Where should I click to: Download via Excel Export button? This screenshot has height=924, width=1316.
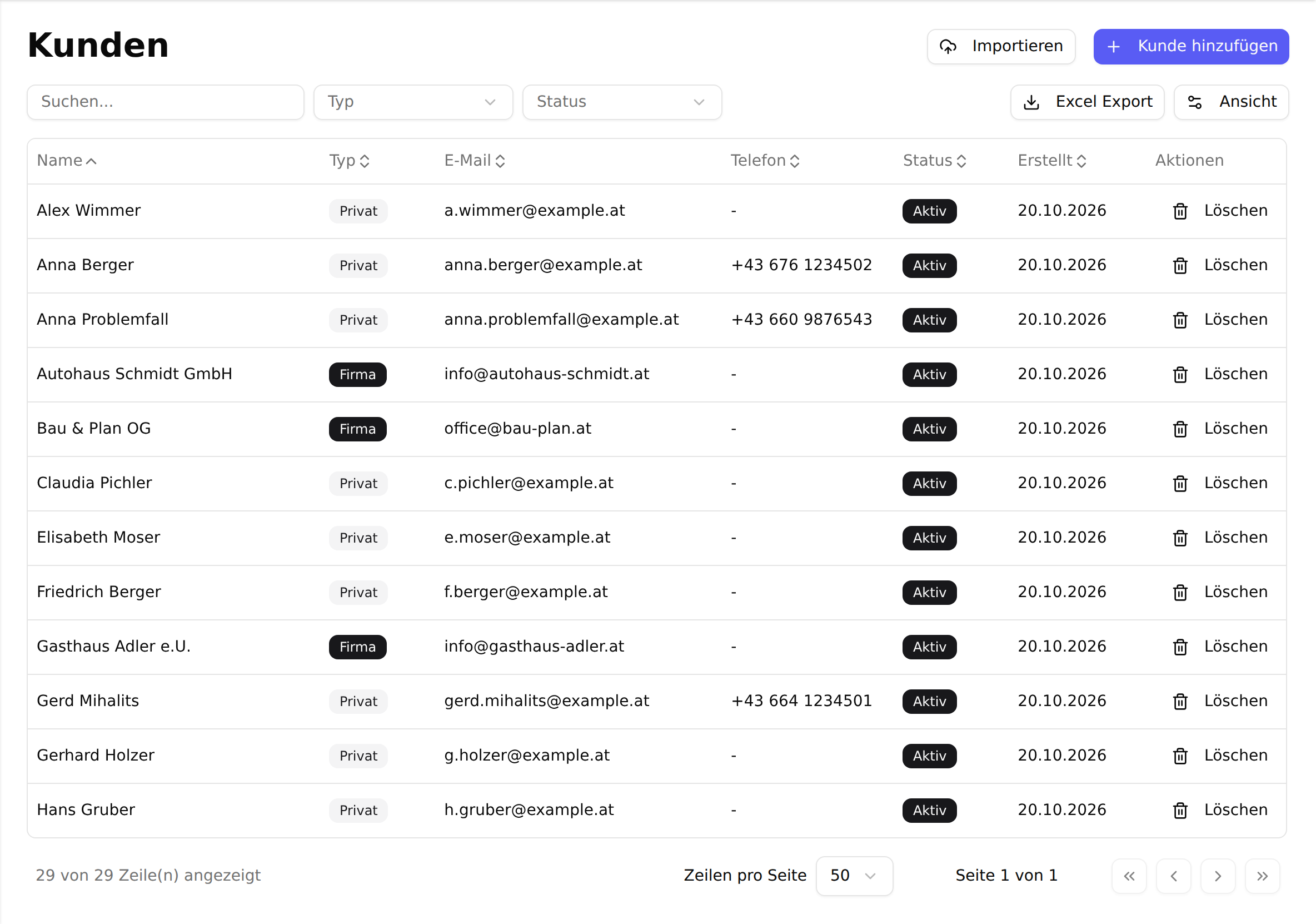[1087, 102]
